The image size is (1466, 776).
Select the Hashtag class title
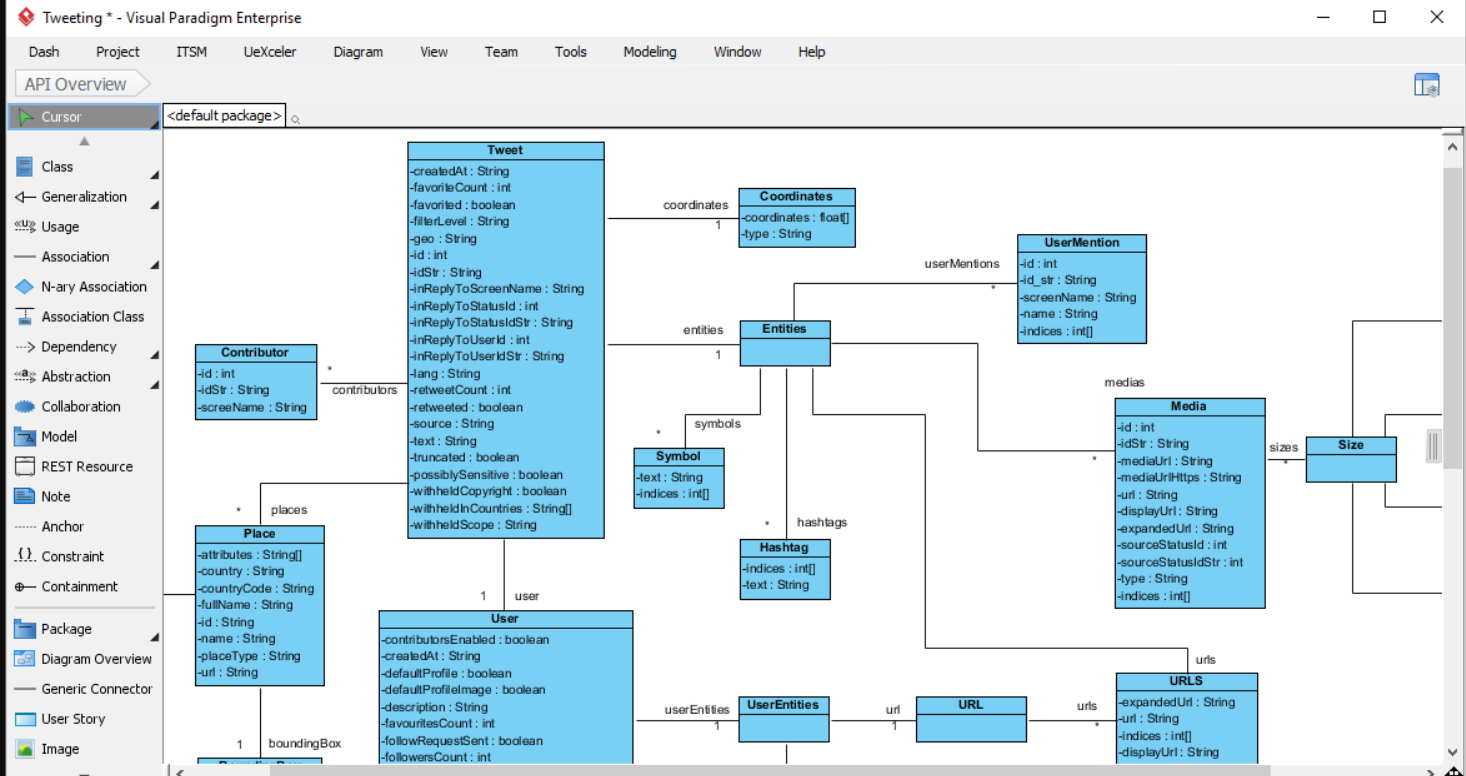coord(784,548)
